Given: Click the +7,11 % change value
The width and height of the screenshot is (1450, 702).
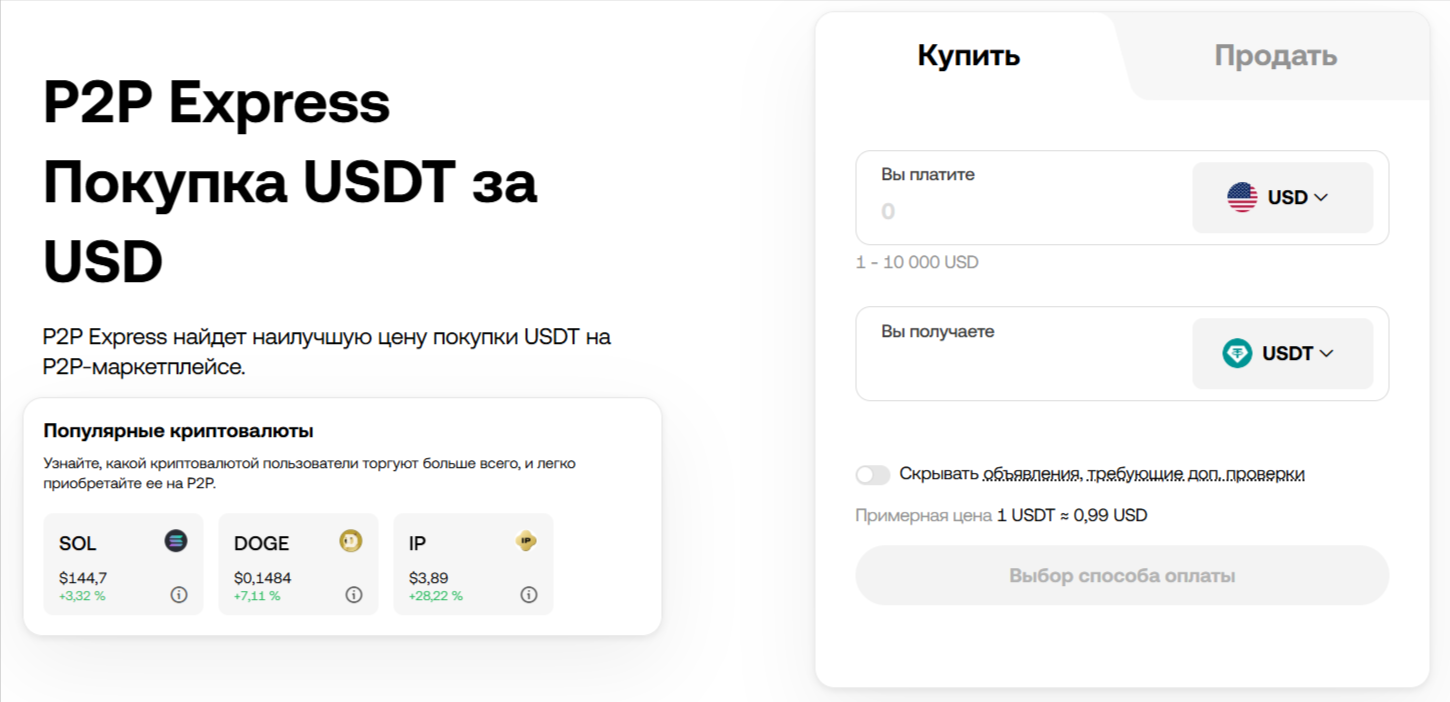Looking at the screenshot, I should coord(257,596).
